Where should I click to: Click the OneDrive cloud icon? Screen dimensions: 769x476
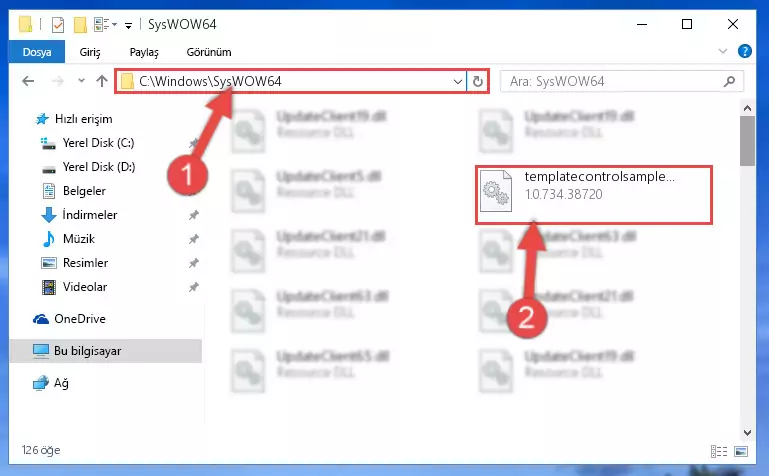[x=41, y=319]
